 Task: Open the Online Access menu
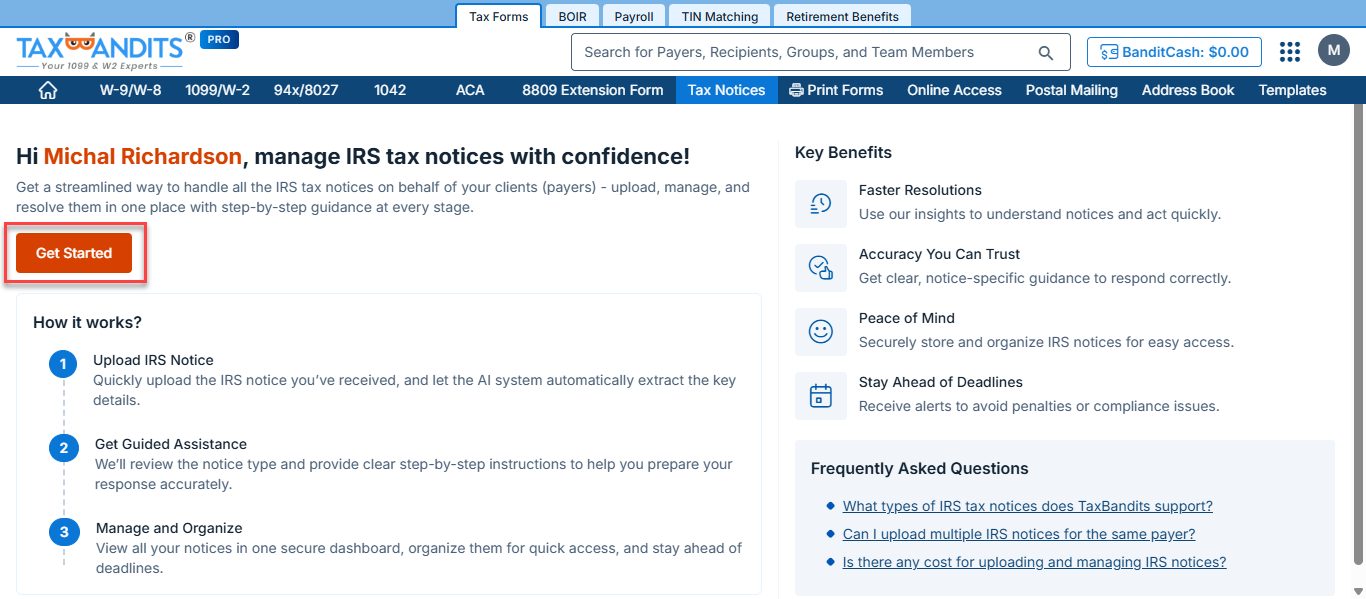[x=954, y=90]
